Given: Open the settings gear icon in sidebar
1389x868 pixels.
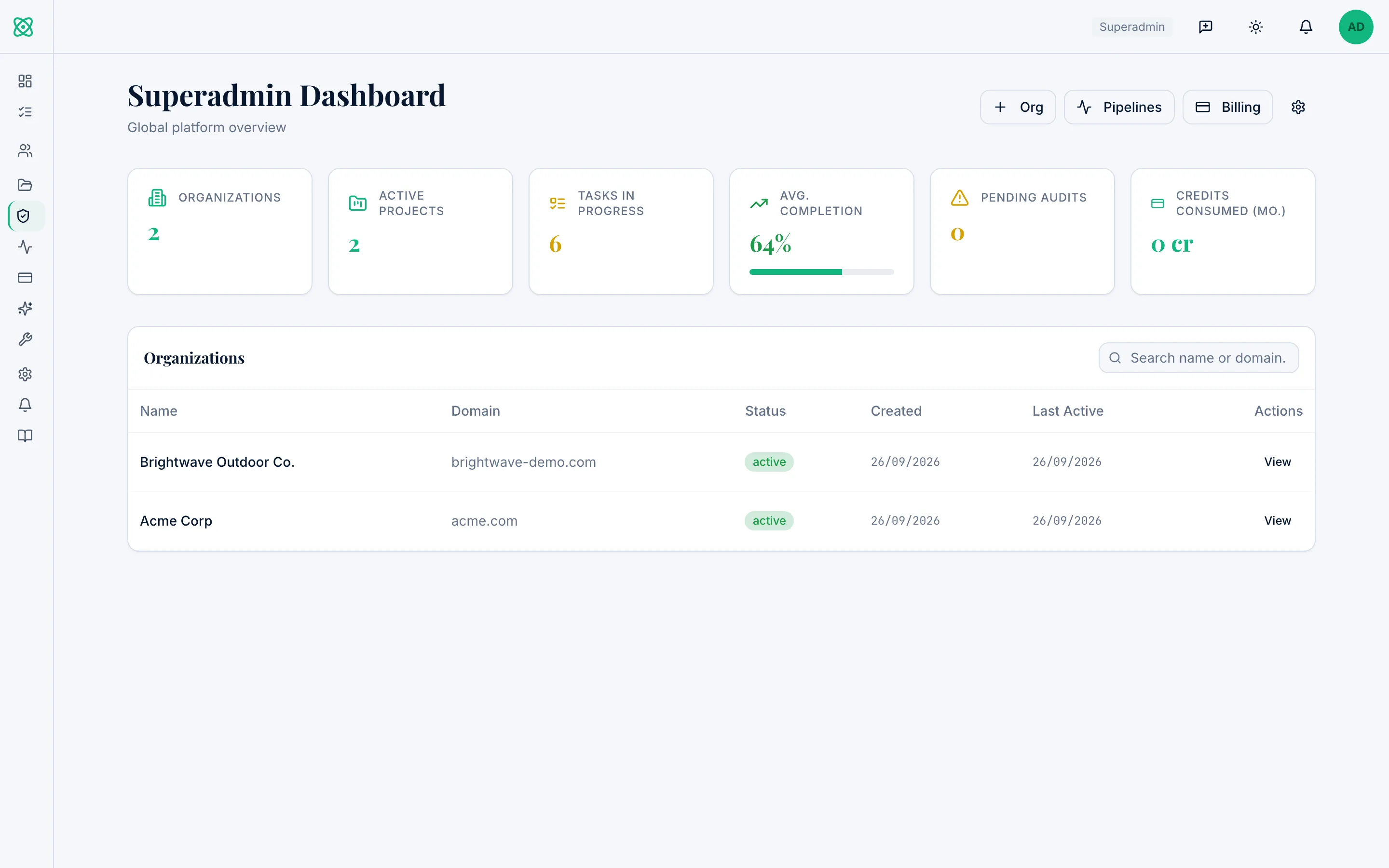Looking at the screenshot, I should click(25, 374).
